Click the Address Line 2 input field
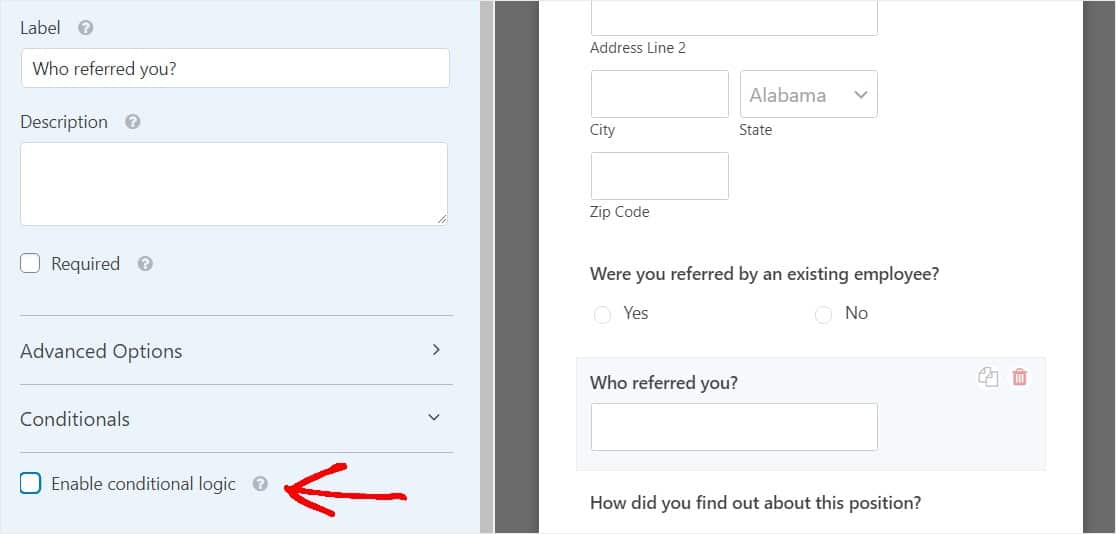Screen dimensions: 1116x534 734,18
